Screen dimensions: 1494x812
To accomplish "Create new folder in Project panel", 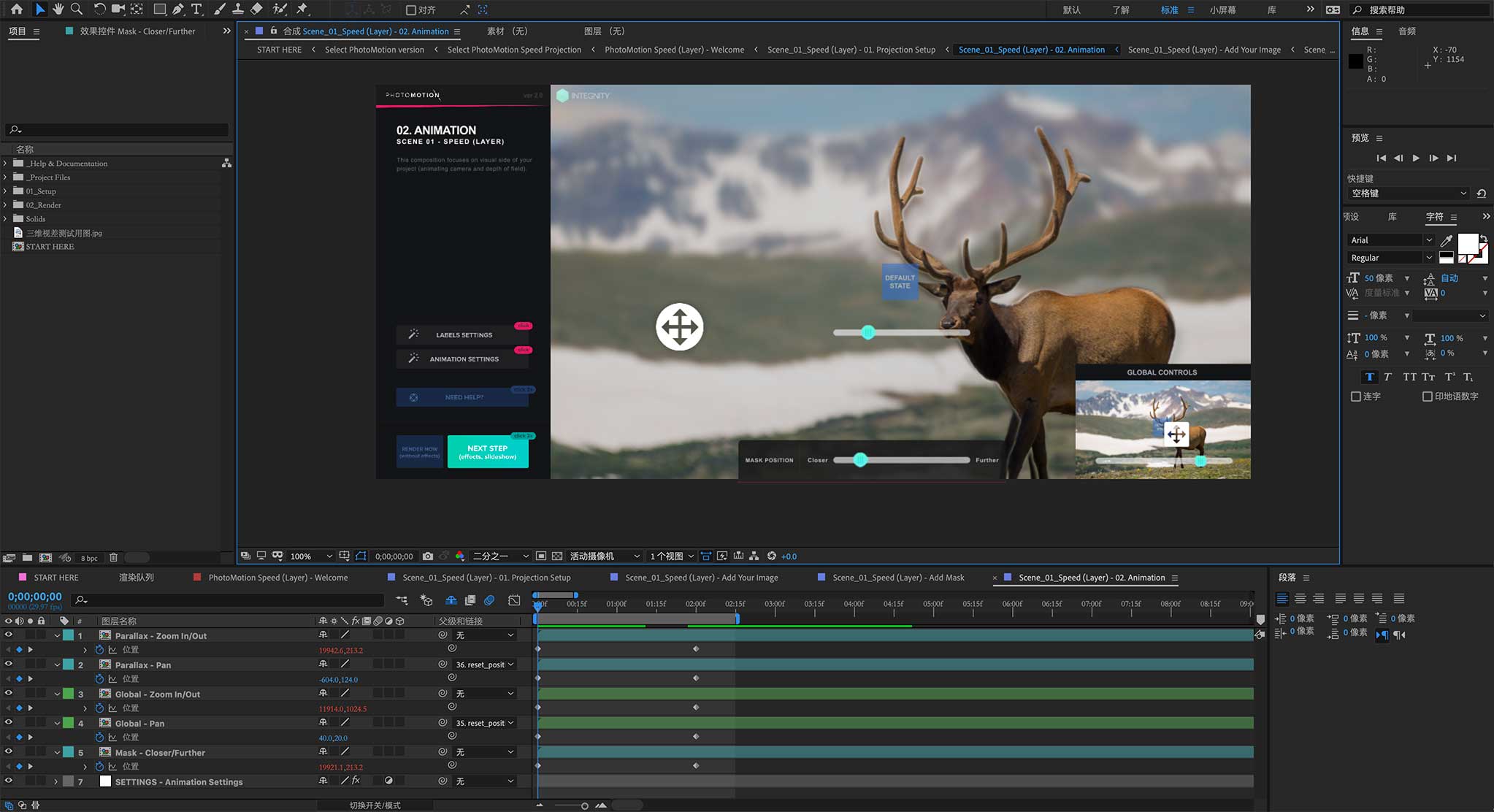I will click(x=27, y=558).
